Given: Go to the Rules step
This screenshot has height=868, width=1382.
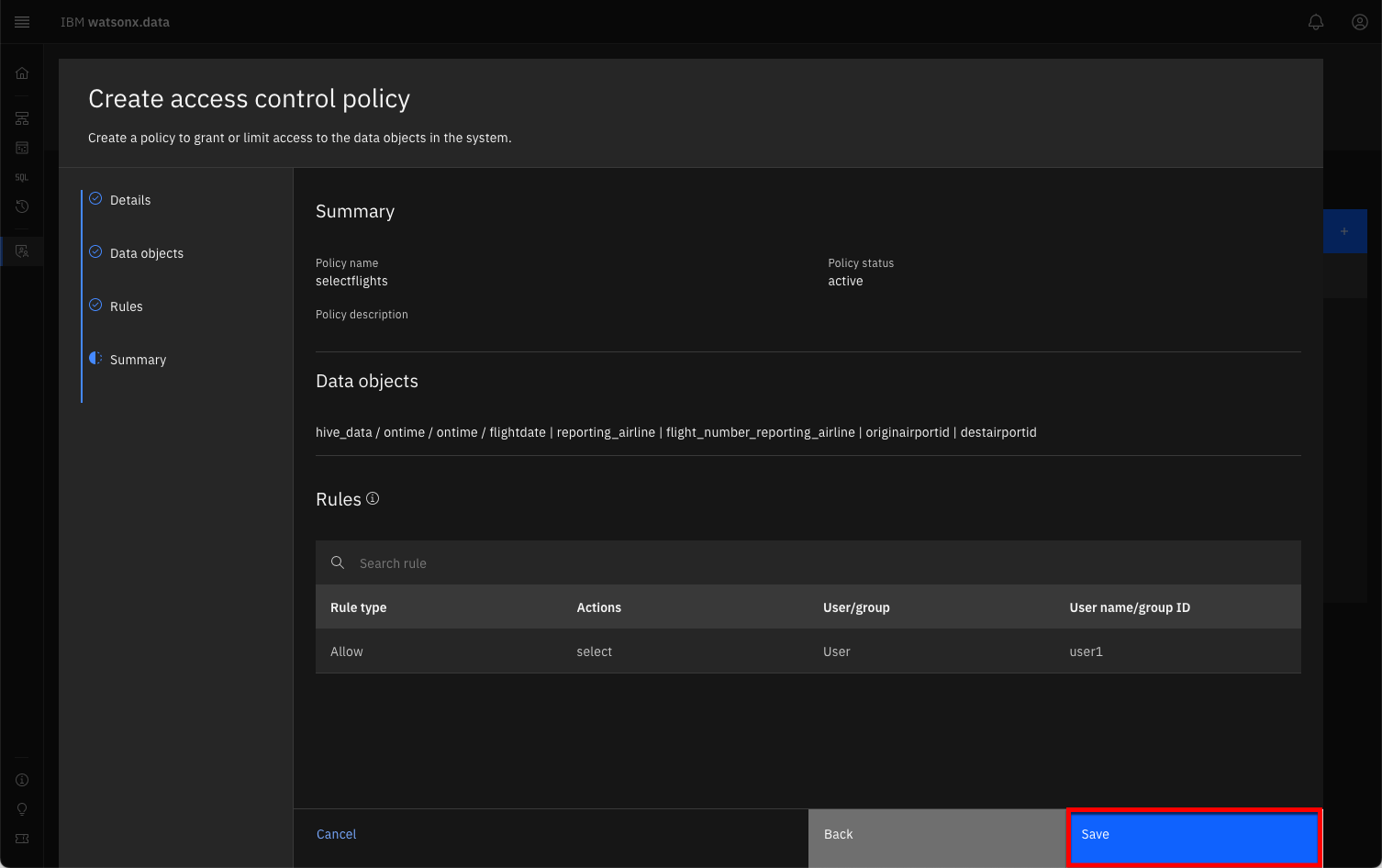Looking at the screenshot, I should click(127, 306).
